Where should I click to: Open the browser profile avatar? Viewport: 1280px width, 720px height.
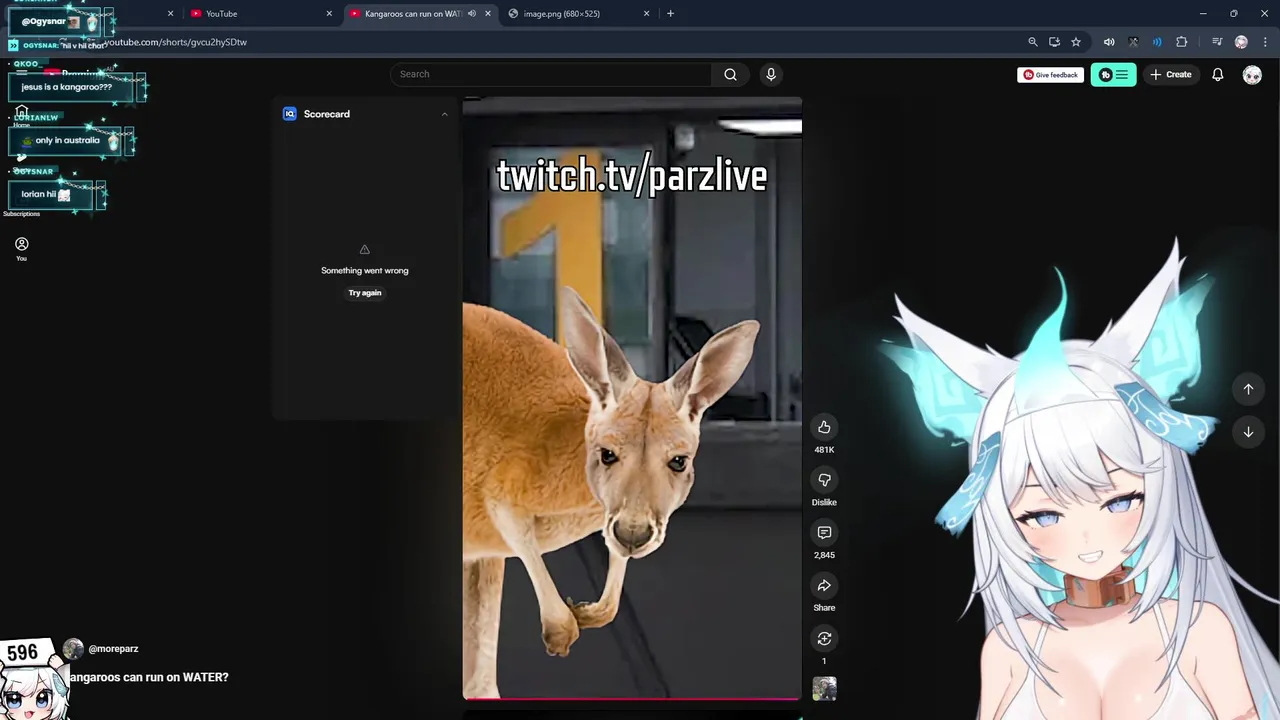pos(1241,42)
